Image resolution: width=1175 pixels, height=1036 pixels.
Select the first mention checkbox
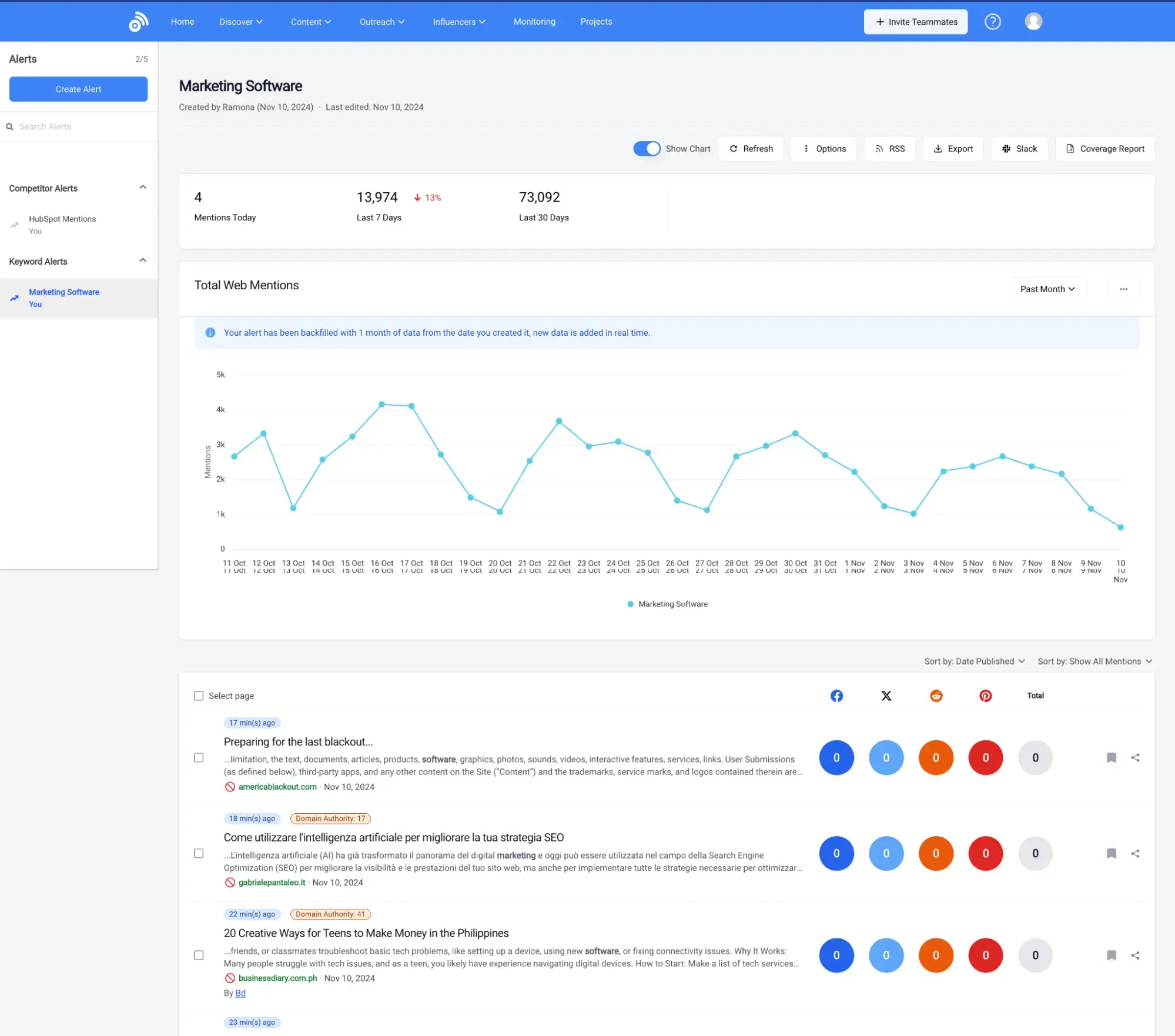point(199,758)
